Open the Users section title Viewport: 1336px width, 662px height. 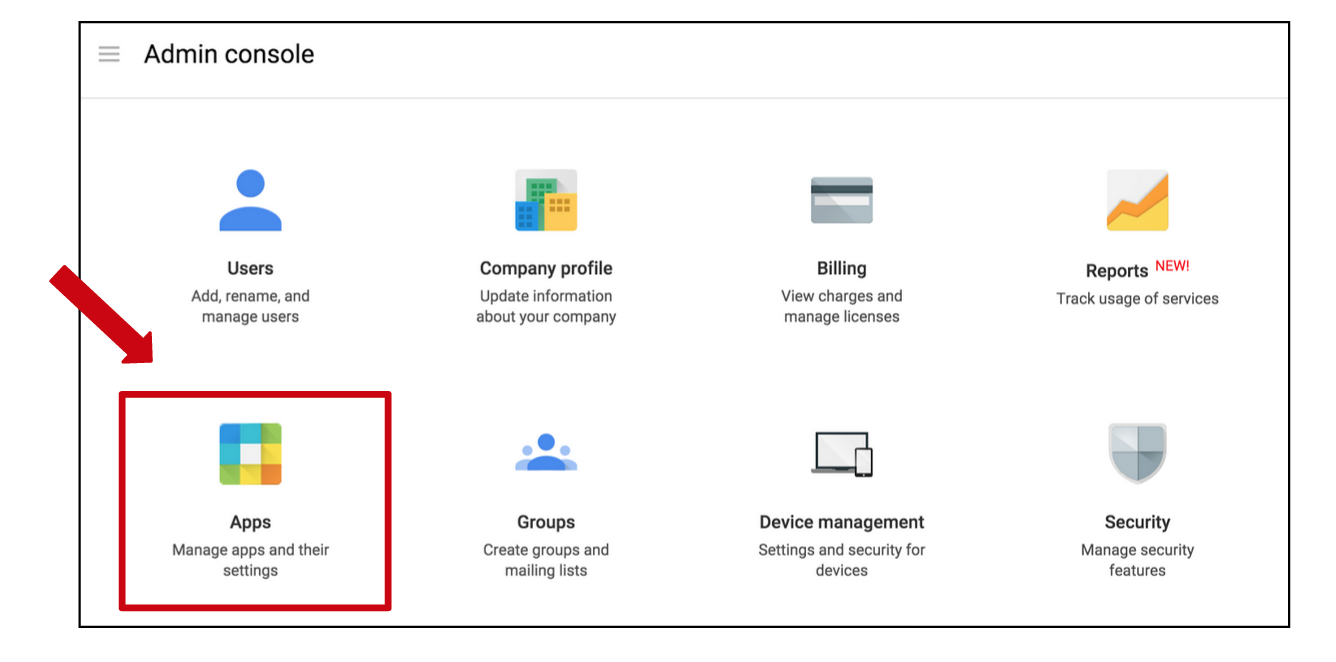(x=250, y=268)
